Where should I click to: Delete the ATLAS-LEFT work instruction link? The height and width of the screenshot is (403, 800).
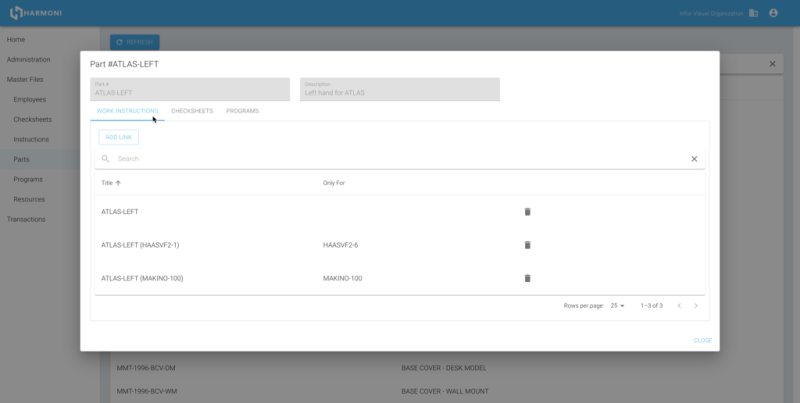527,211
